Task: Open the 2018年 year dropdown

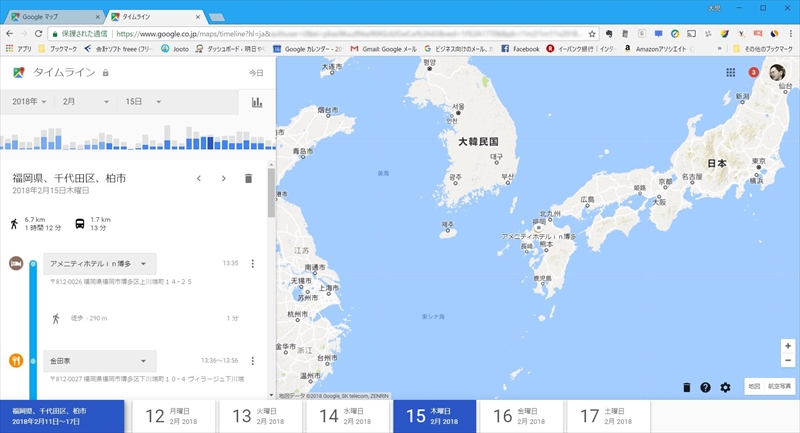Action: pos(29,102)
